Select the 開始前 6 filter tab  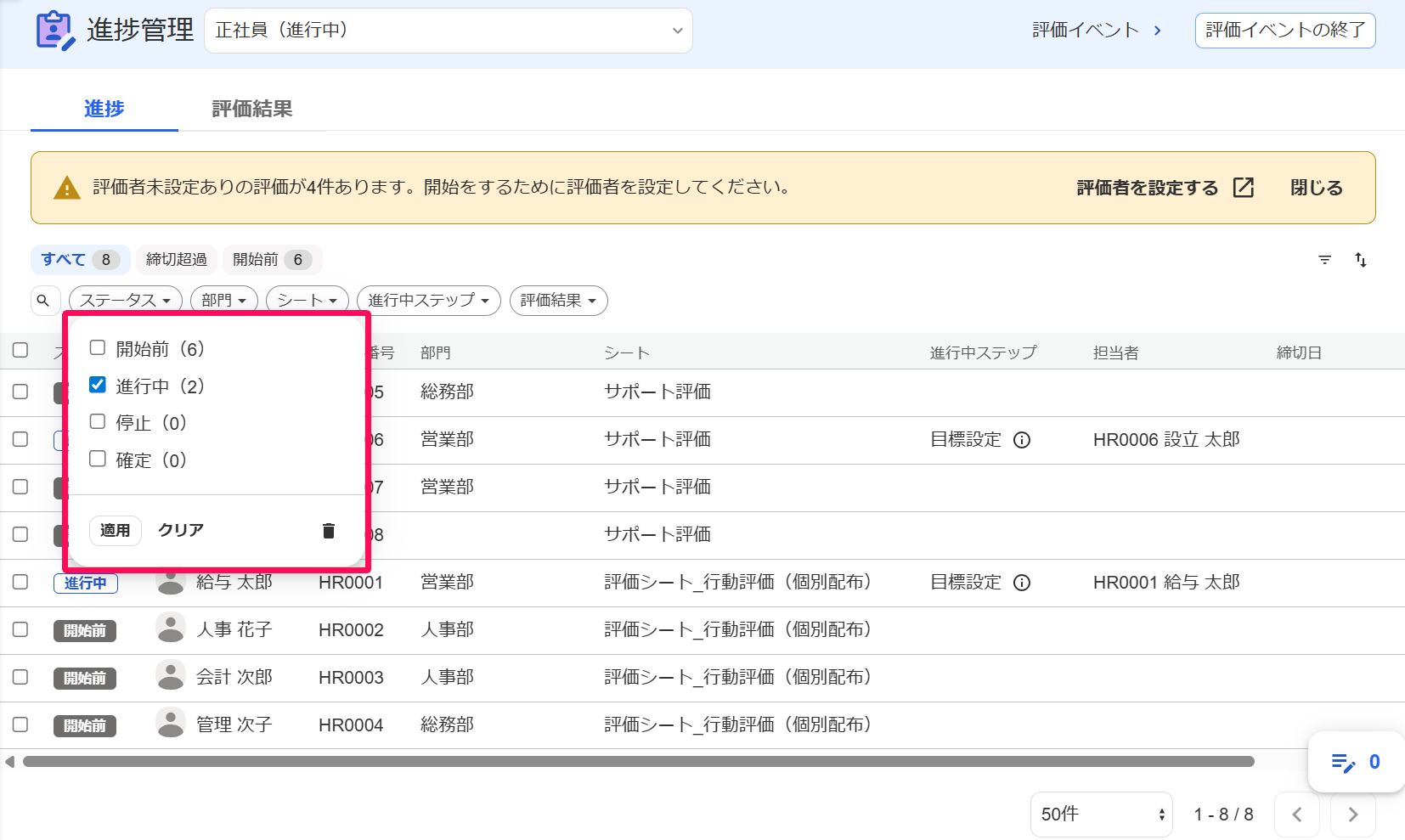[273, 260]
